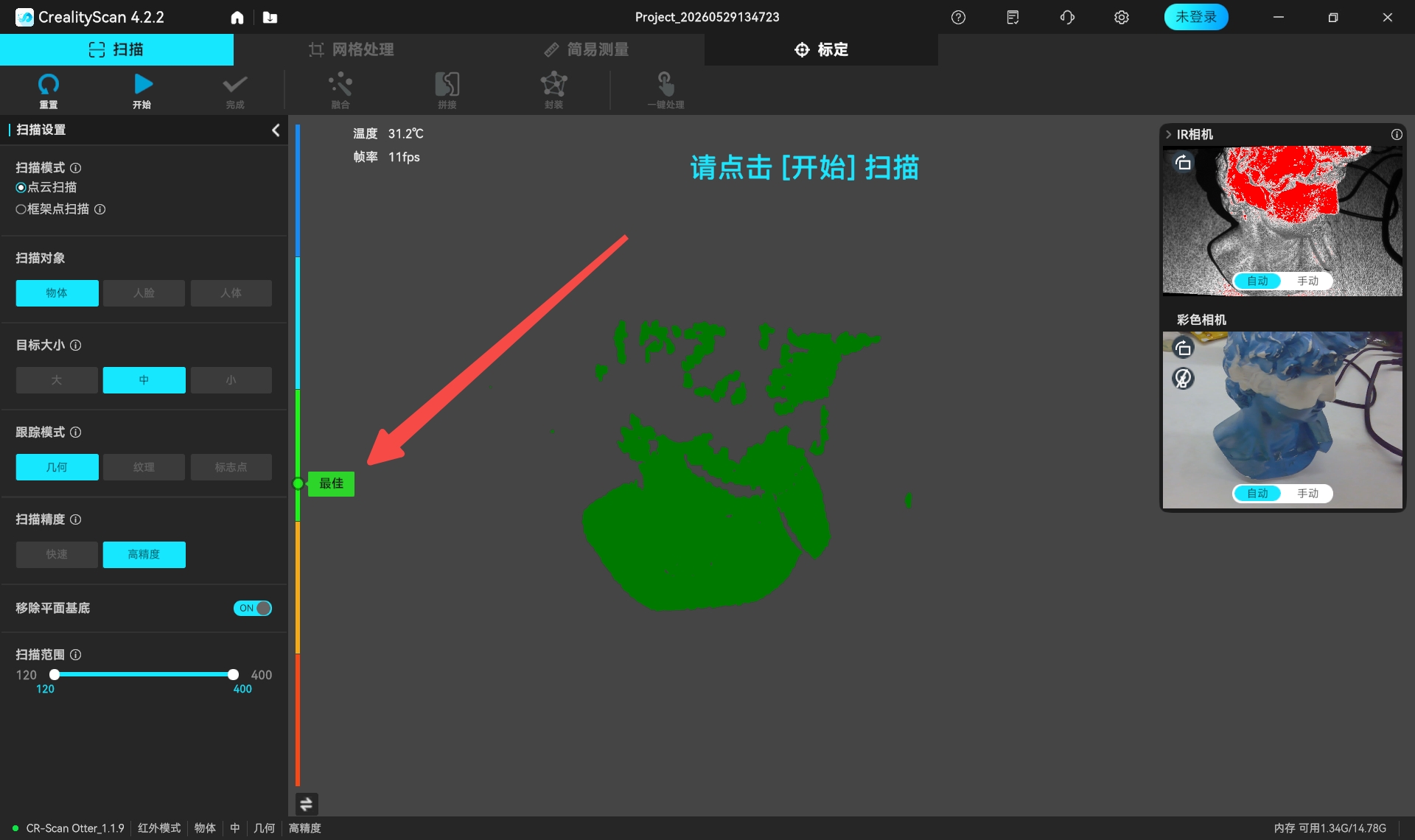Set target size to 小

231,380
